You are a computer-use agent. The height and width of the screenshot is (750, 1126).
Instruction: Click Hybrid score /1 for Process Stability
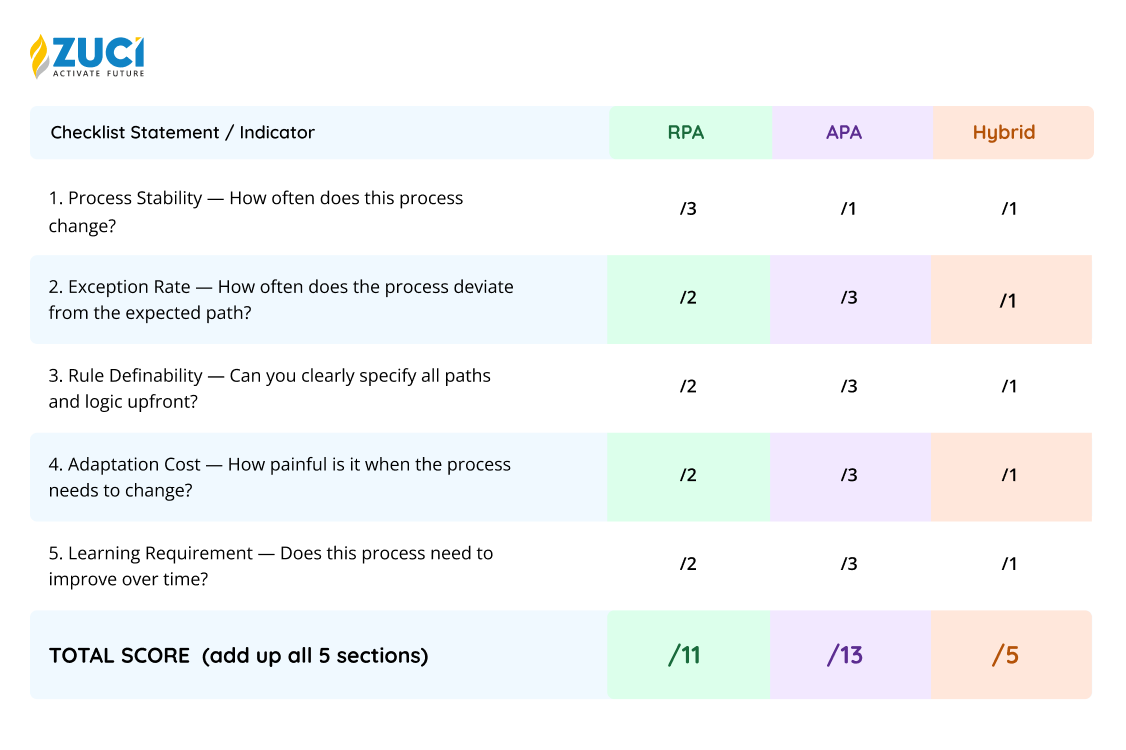[1009, 208]
